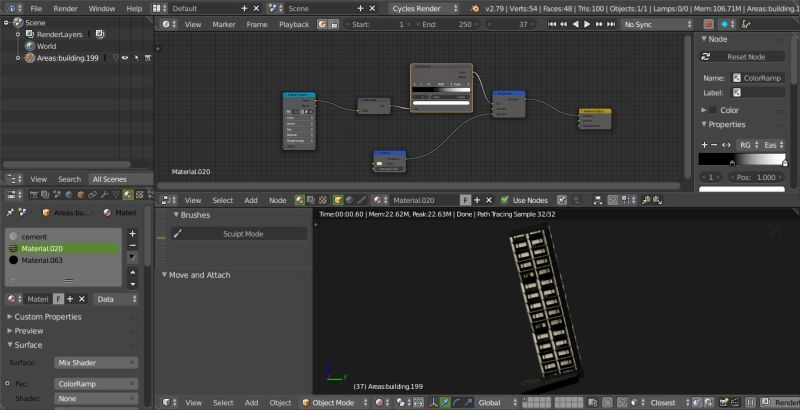The height and width of the screenshot is (410, 800).
Task: Open the Object Mode dropdown
Action: point(334,403)
